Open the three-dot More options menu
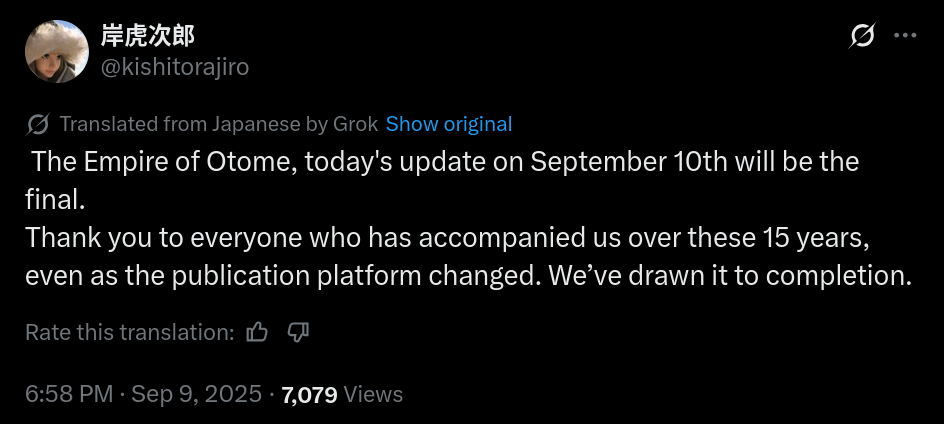The image size is (944, 424). [x=905, y=36]
